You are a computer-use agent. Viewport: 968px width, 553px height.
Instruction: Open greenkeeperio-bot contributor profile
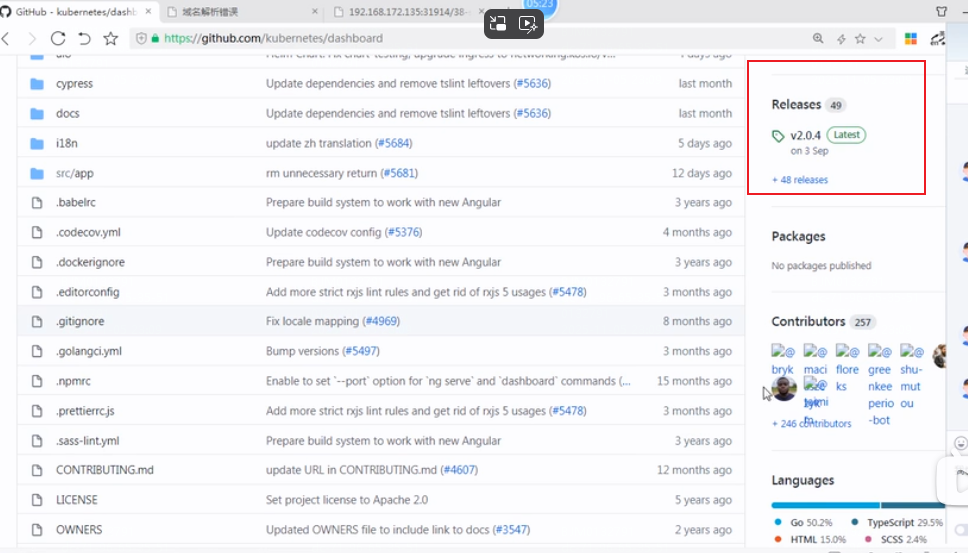pyautogui.click(x=880, y=386)
